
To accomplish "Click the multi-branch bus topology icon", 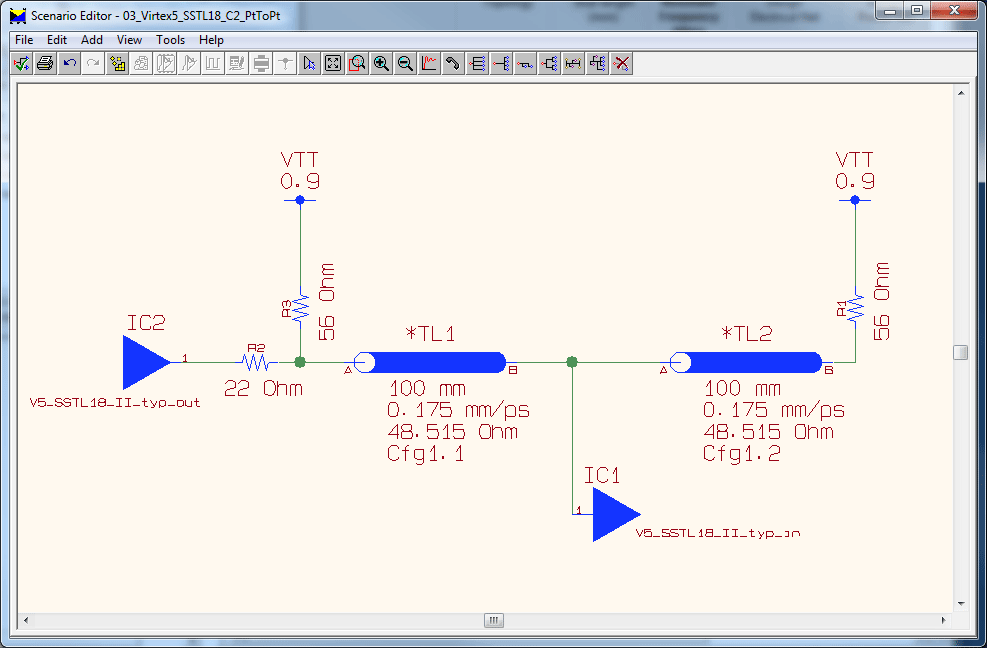I will 477,64.
